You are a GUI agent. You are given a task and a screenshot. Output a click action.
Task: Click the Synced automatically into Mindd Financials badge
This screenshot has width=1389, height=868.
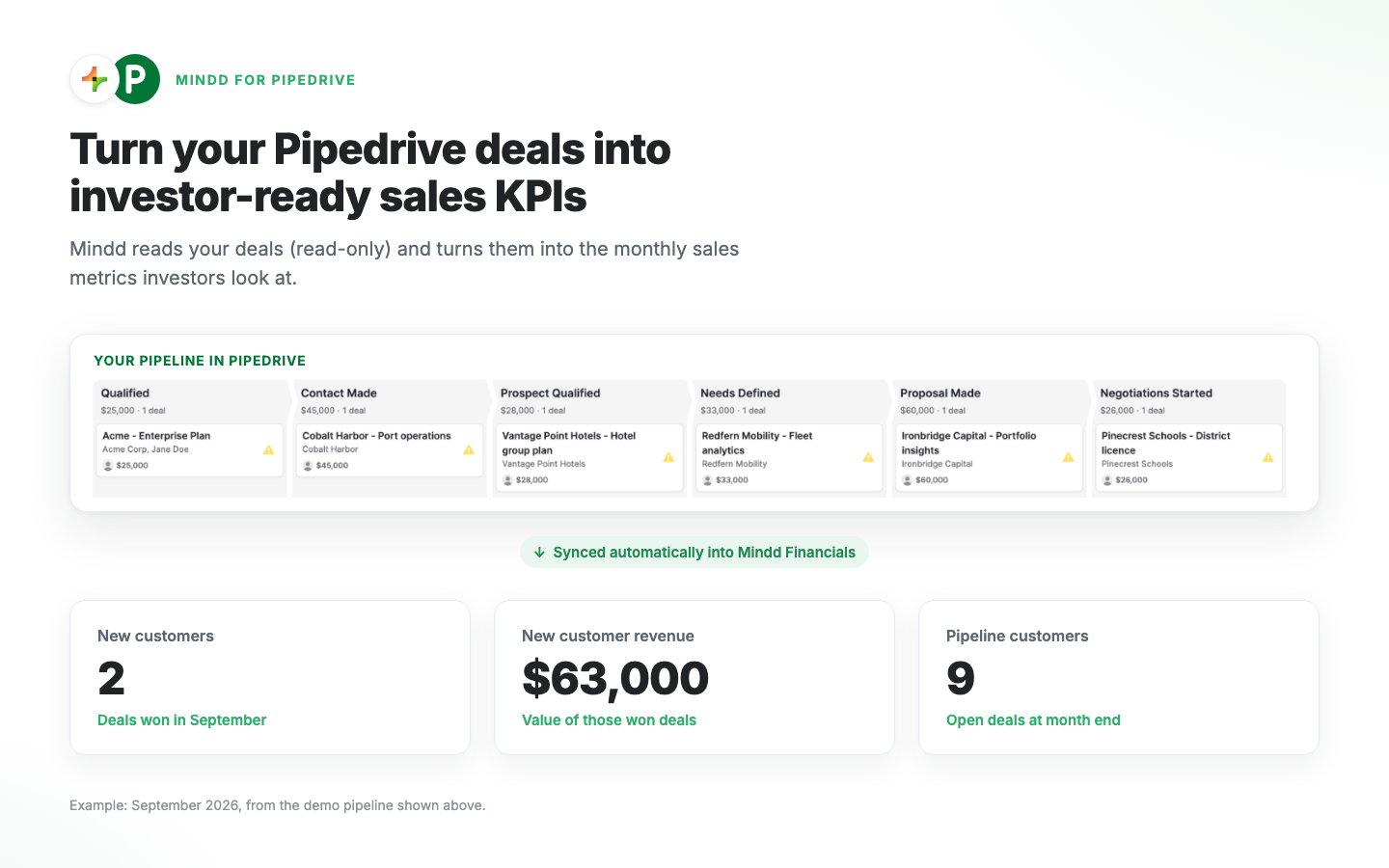click(x=694, y=553)
